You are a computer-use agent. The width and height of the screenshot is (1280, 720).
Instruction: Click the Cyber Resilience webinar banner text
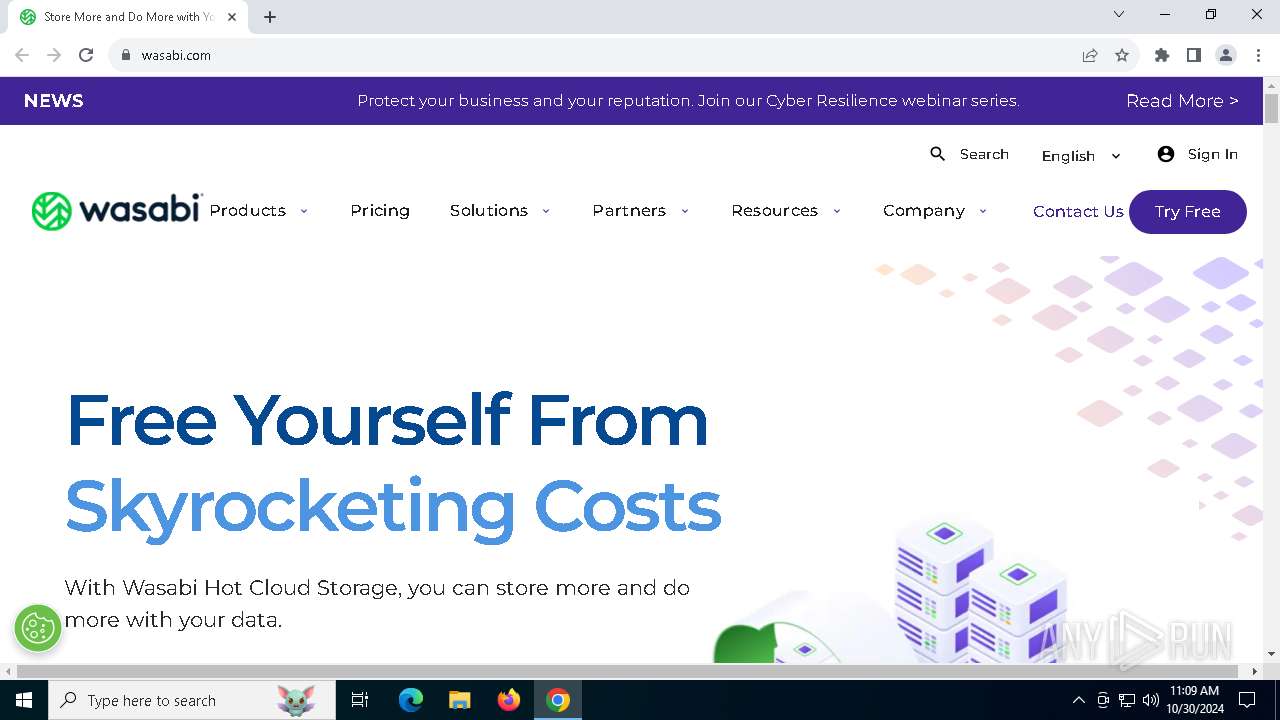coord(688,101)
